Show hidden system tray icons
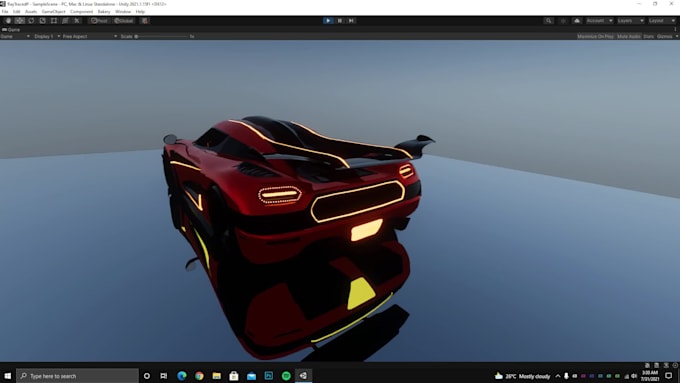 (558, 376)
